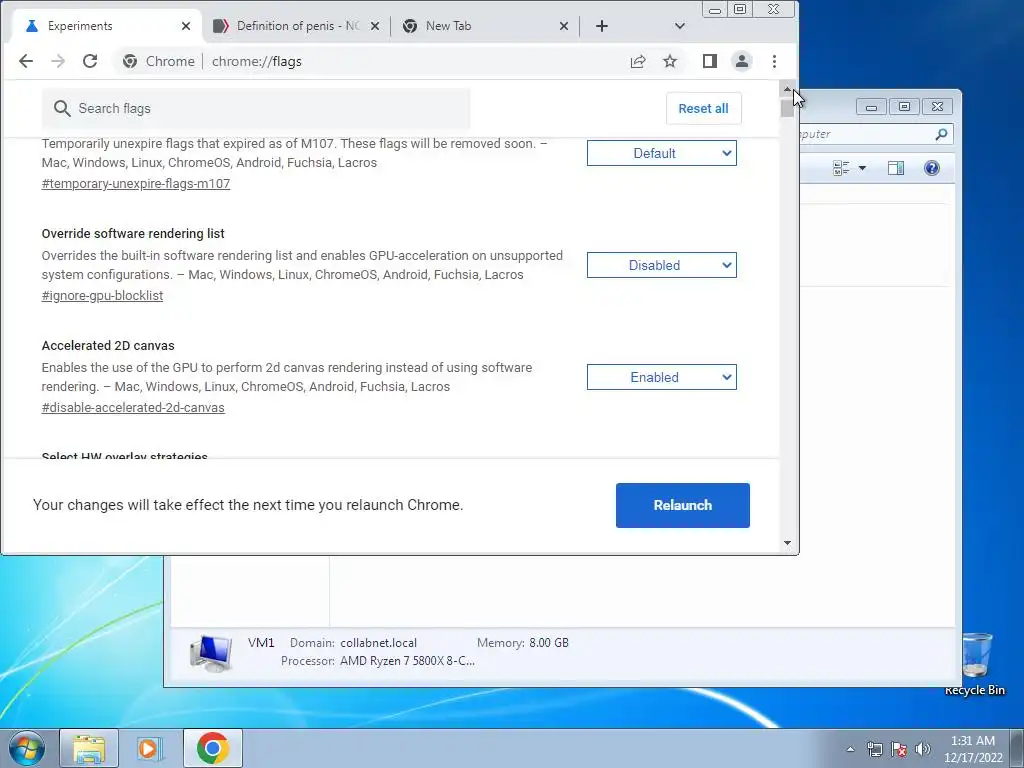The image size is (1024, 768).
Task: Toggle preview pane icon in Explorer window
Action: click(896, 168)
